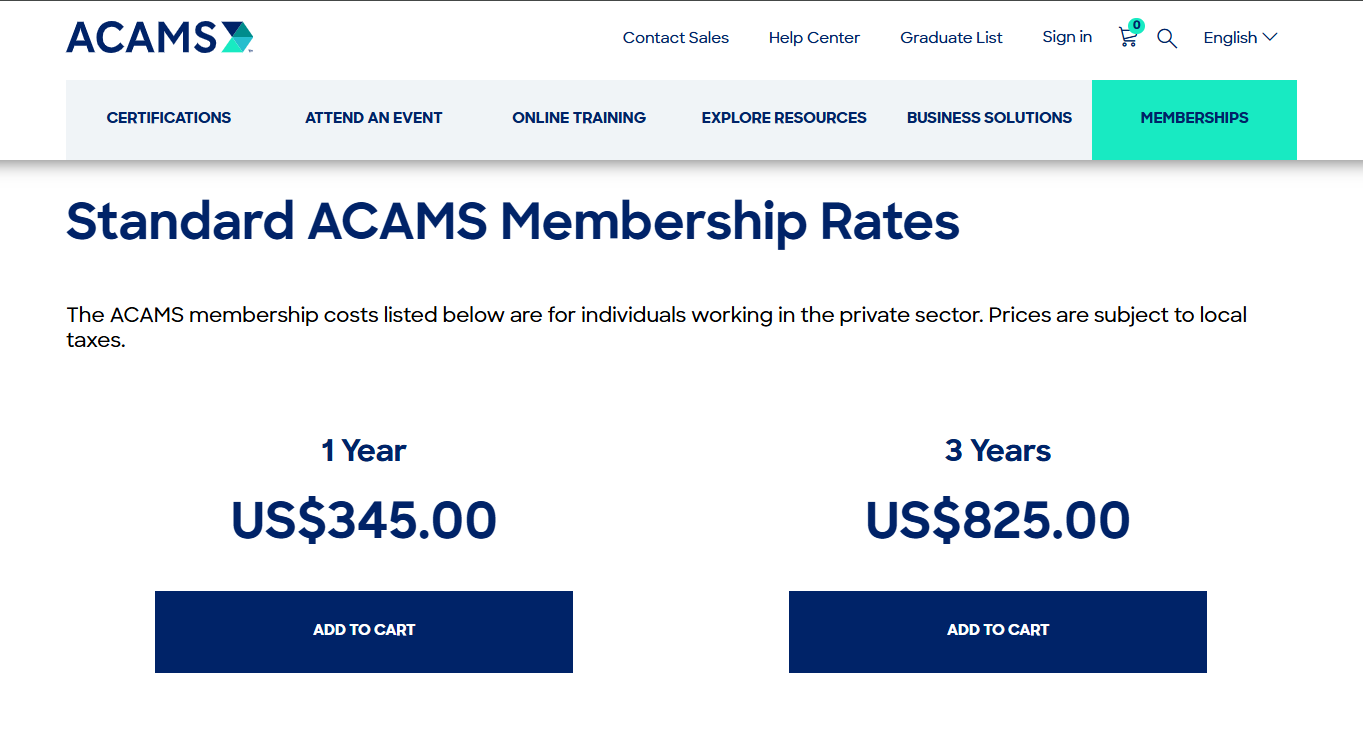Screen dimensions: 1363x743
Task: Open the CERTIFICATIONS menu
Action: coord(168,117)
